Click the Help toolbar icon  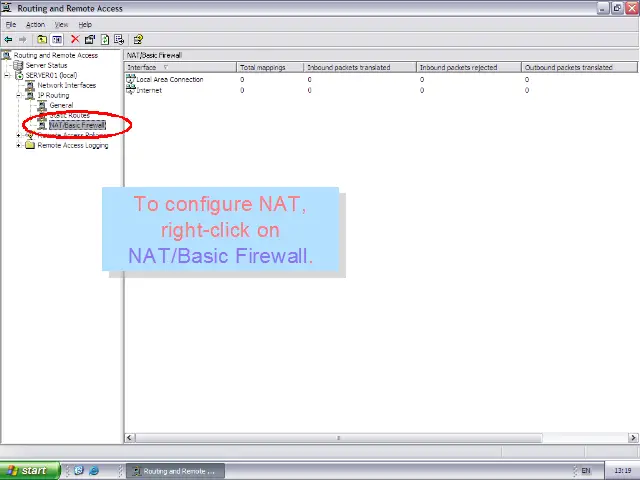tap(138, 40)
